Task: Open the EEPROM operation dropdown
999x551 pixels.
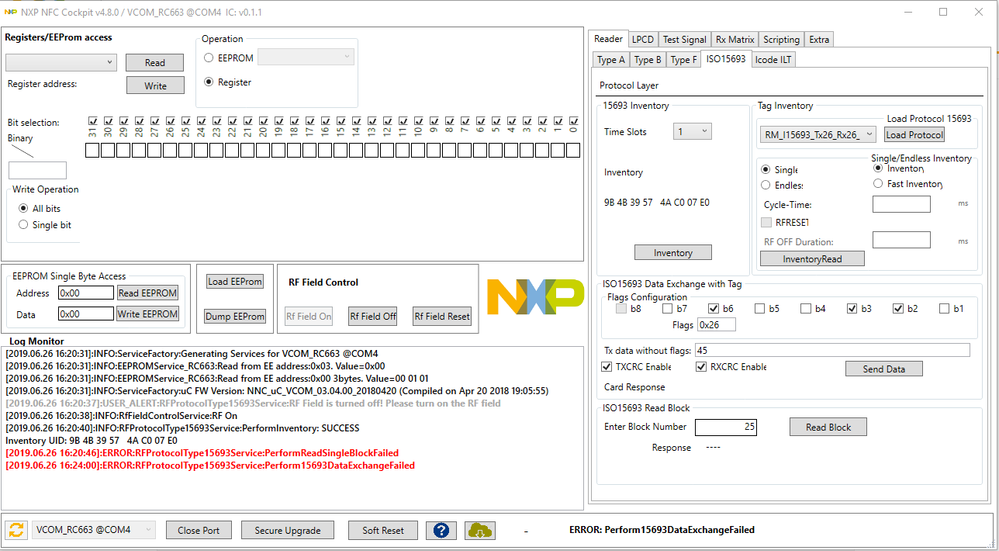Action: pos(306,57)
